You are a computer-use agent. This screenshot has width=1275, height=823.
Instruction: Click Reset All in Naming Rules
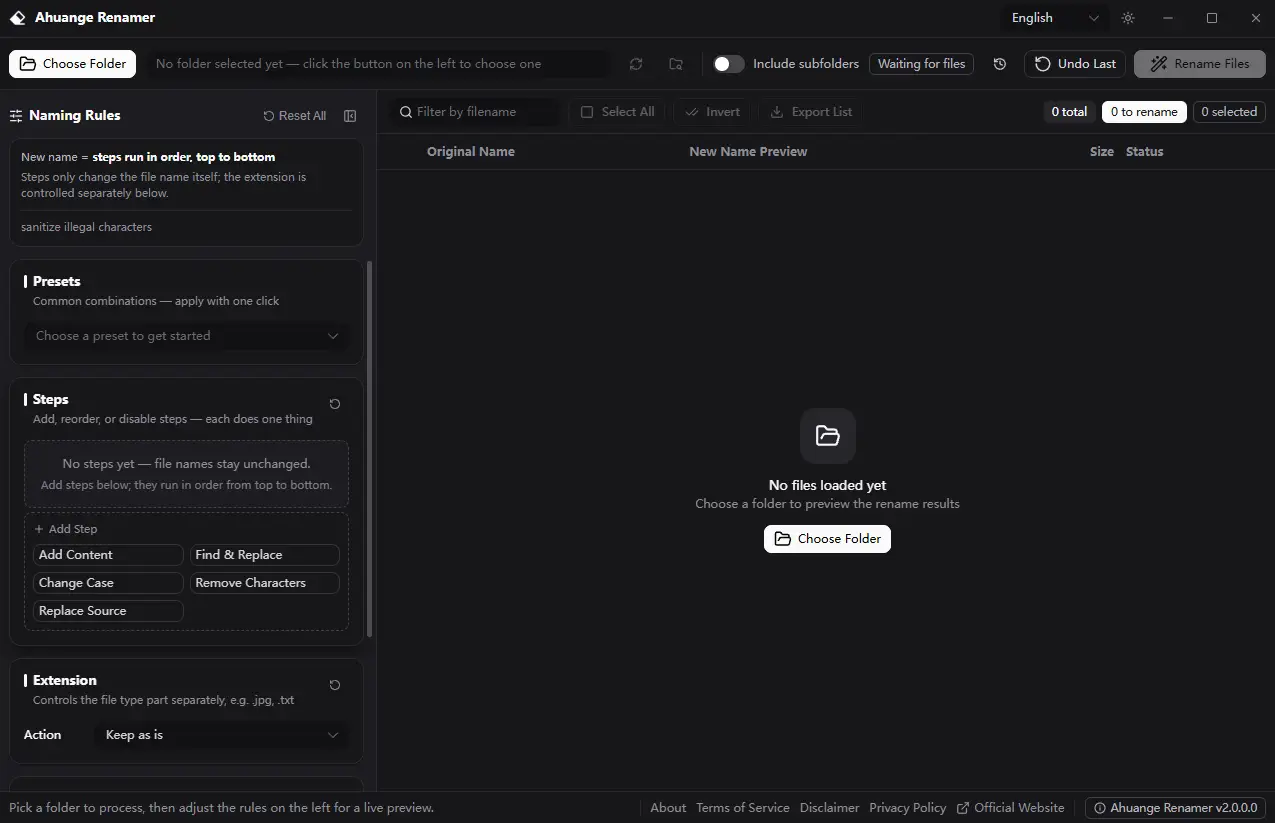[295, 116]
